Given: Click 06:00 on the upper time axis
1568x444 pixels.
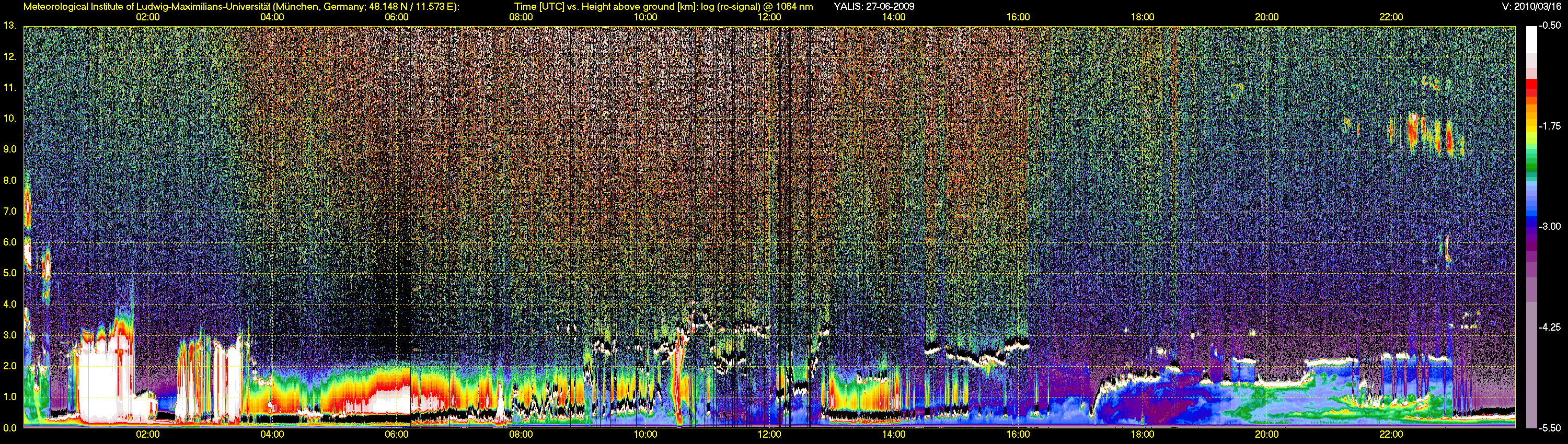Looking at the screenshot, I should [x=397, y=17].
